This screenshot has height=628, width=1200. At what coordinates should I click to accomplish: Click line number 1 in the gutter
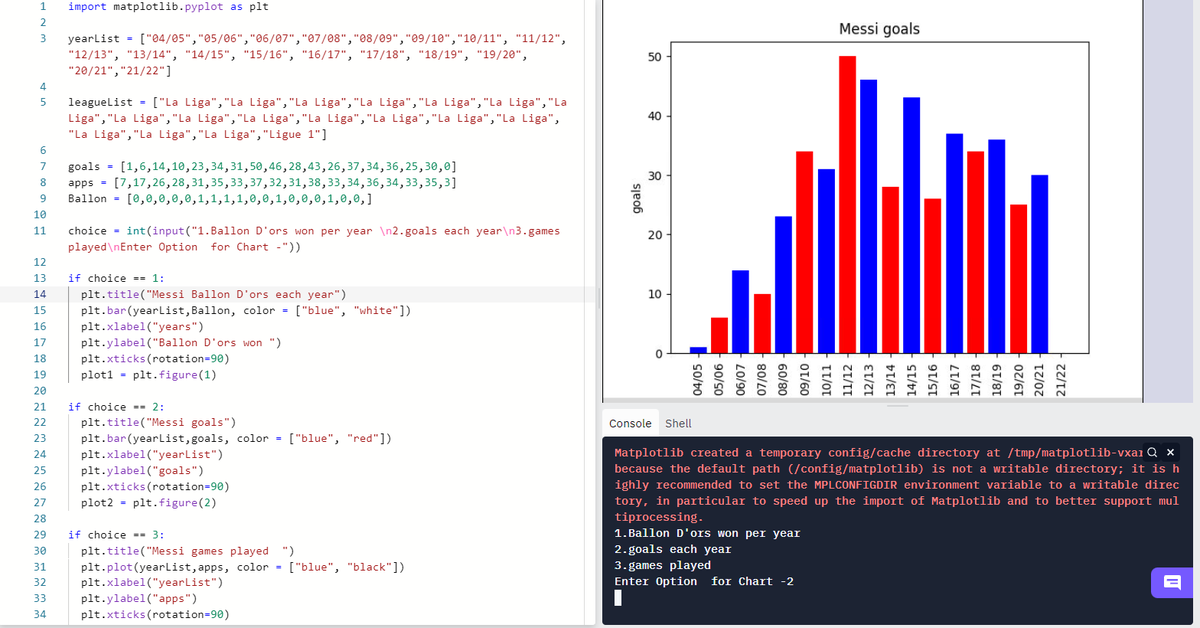click(x=43, y=6)
